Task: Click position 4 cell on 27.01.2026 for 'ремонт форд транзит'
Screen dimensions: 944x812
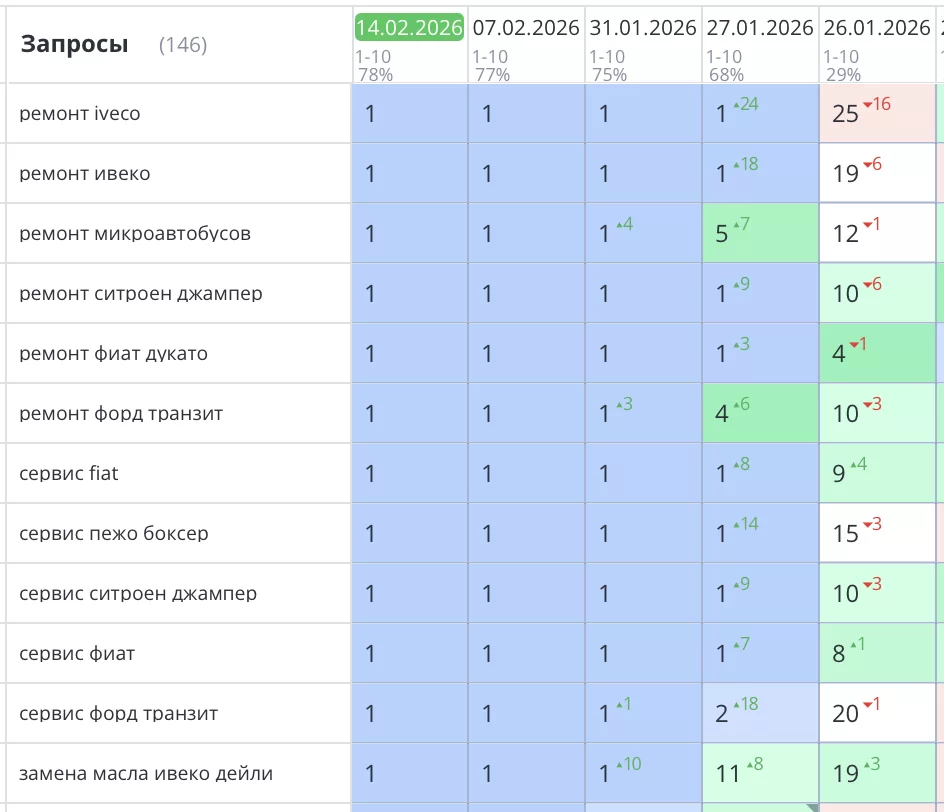Action: pyautogui.click(x=760, y=414)
